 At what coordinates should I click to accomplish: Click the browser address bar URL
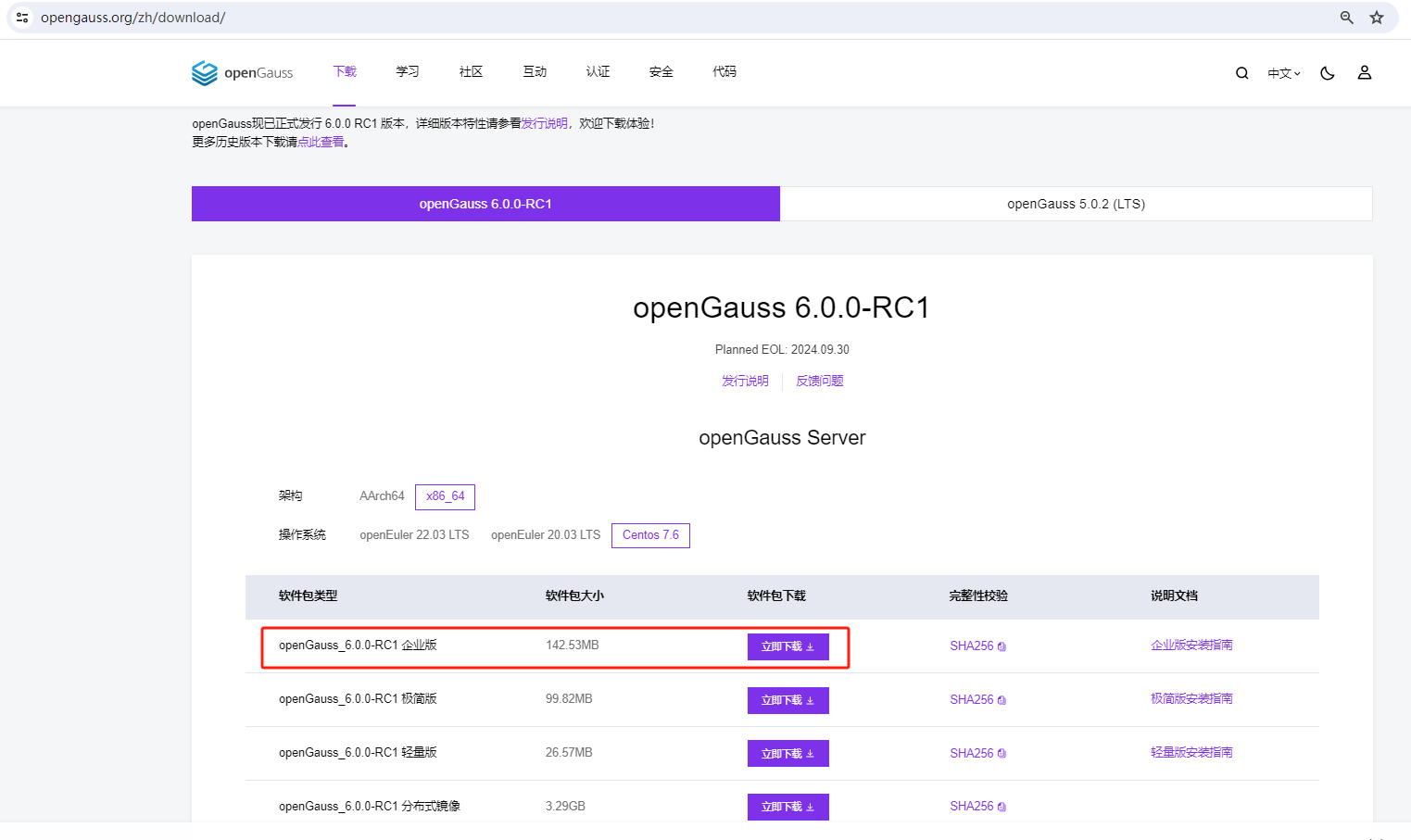pos(132,18)
